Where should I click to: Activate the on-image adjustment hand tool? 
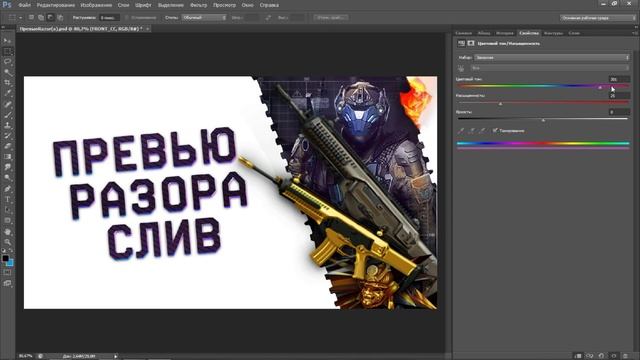tap(461, 68)
